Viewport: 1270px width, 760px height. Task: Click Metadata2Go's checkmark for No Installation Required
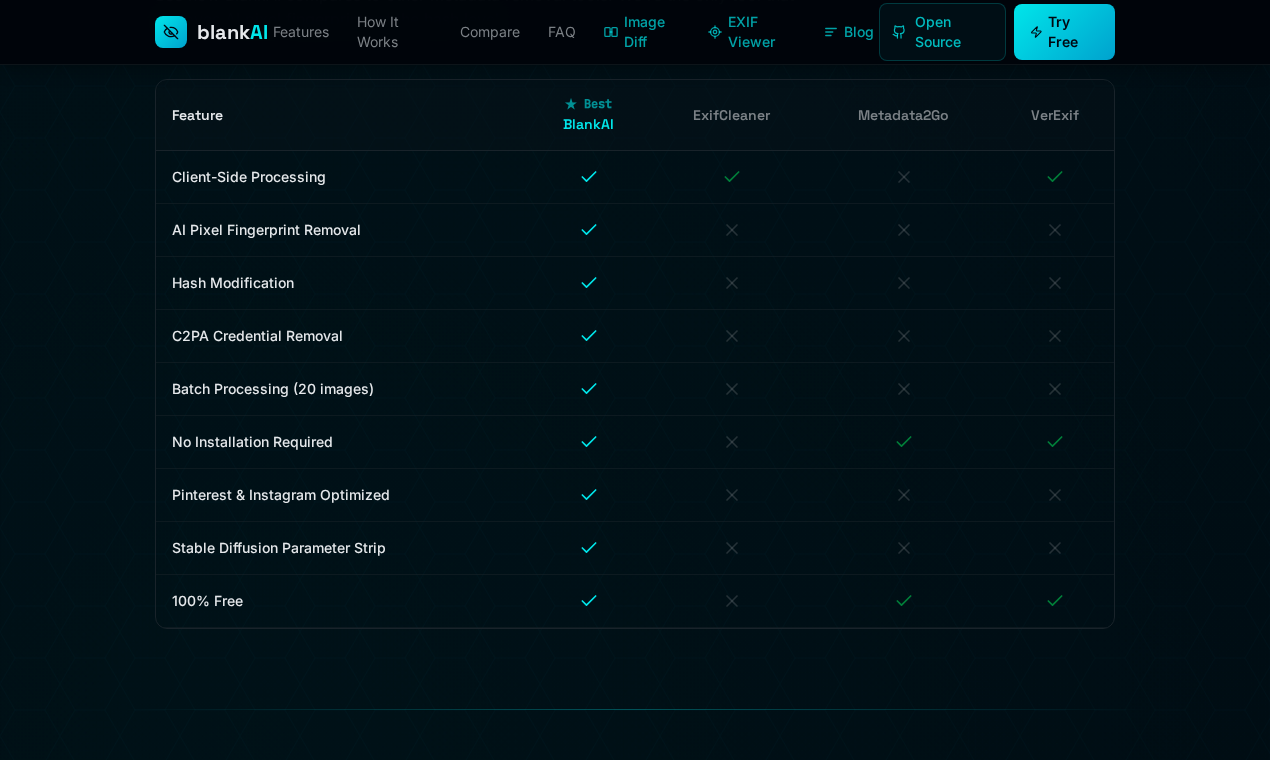[x=903, y=442]
